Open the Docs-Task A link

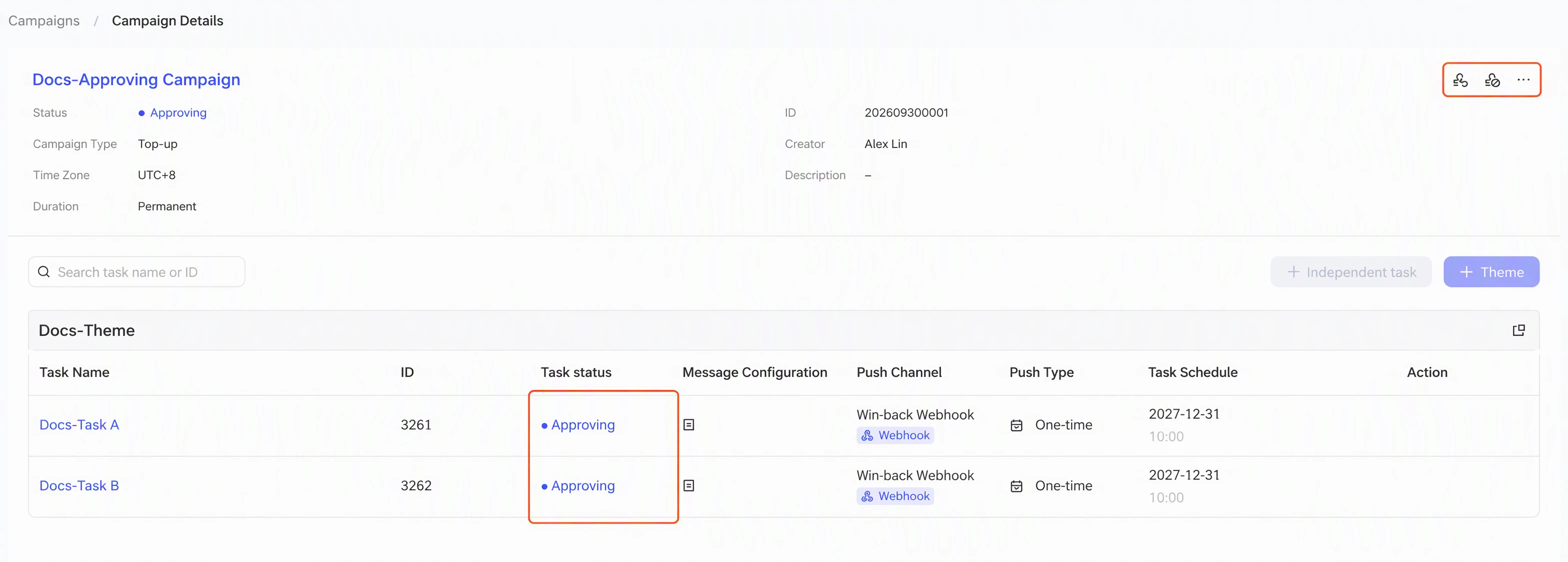79,424
